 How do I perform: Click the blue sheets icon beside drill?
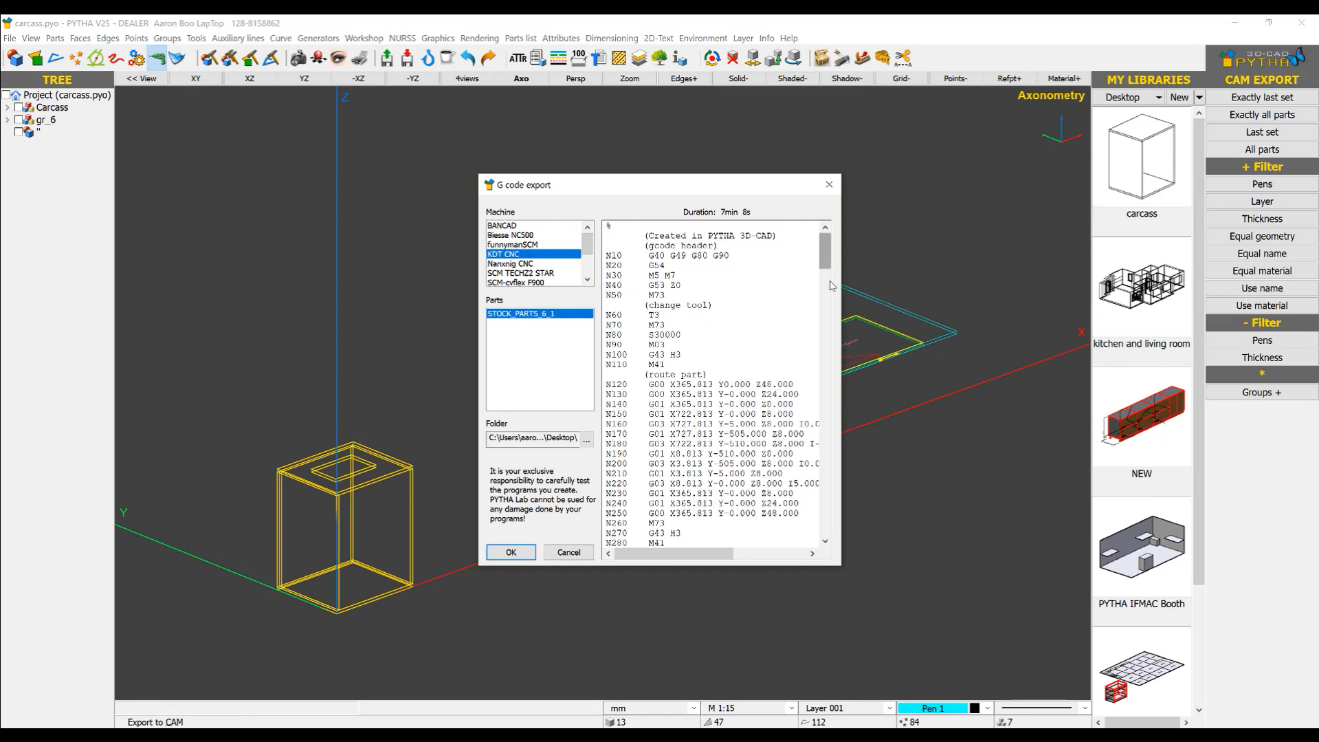coord(177,58)
